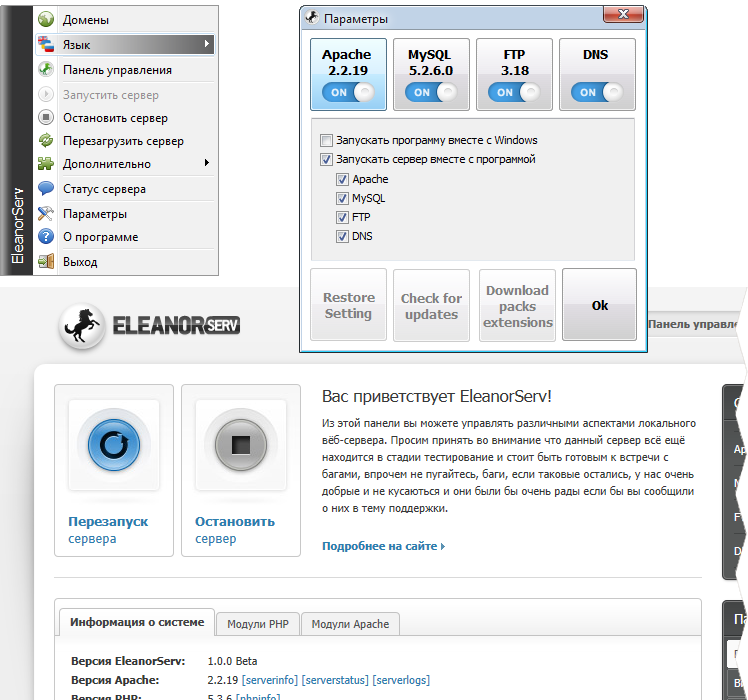Image resolution: width=748 pixels, height=700 pixels.
Task: Open the Подробнее на сайте link
Action: click(x=383, y=547)
